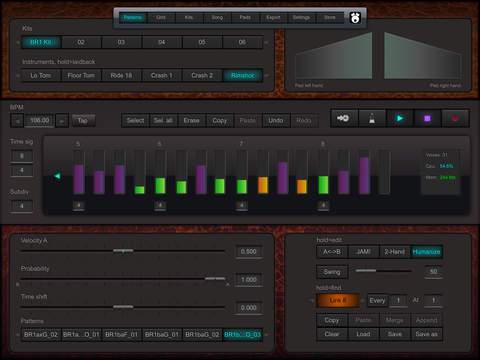This screenshot has width=480, height=360.
Task: Select the BR1 Kit button
Action: coord(41,42)
